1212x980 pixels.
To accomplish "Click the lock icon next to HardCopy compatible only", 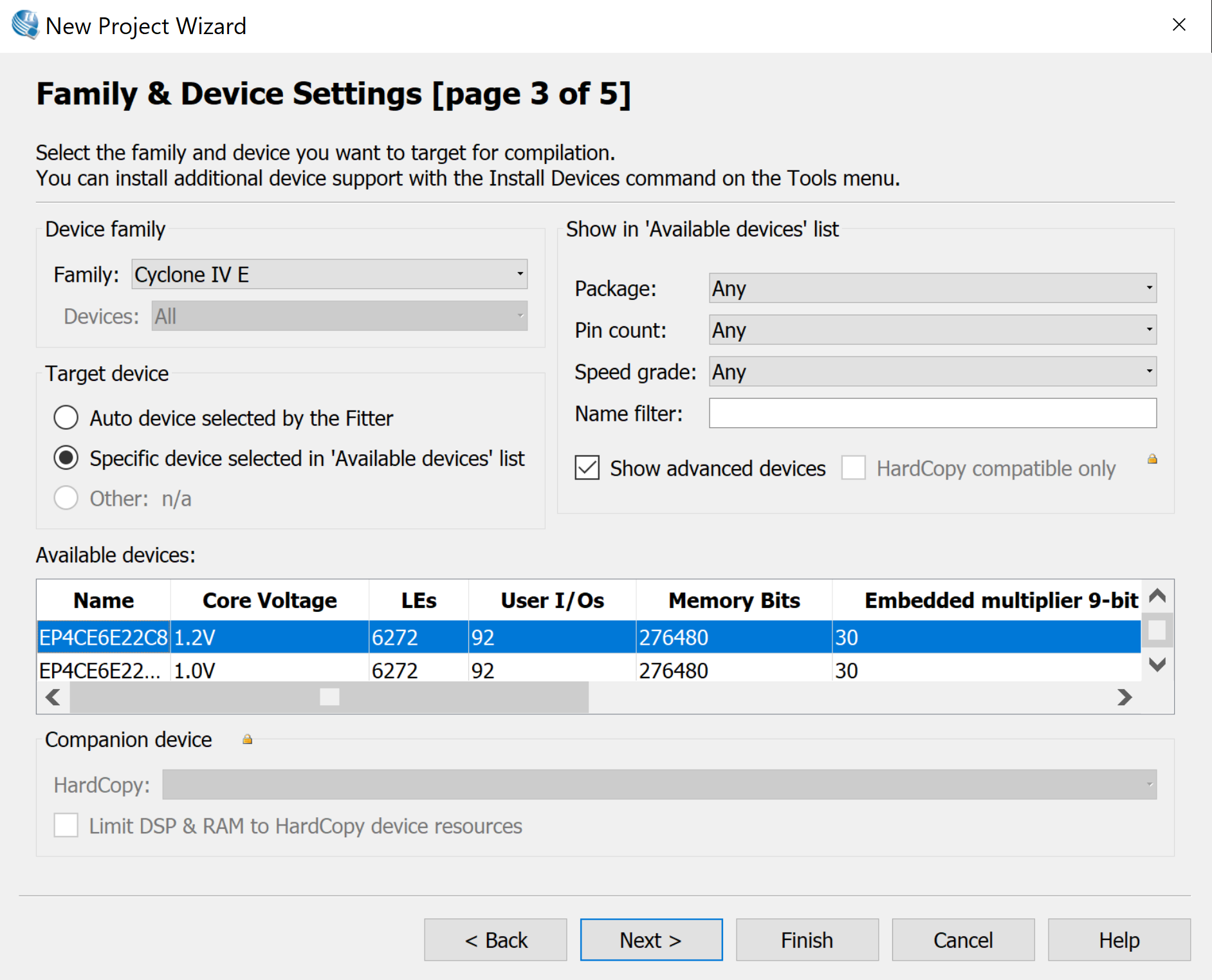I will [1152, 459].
